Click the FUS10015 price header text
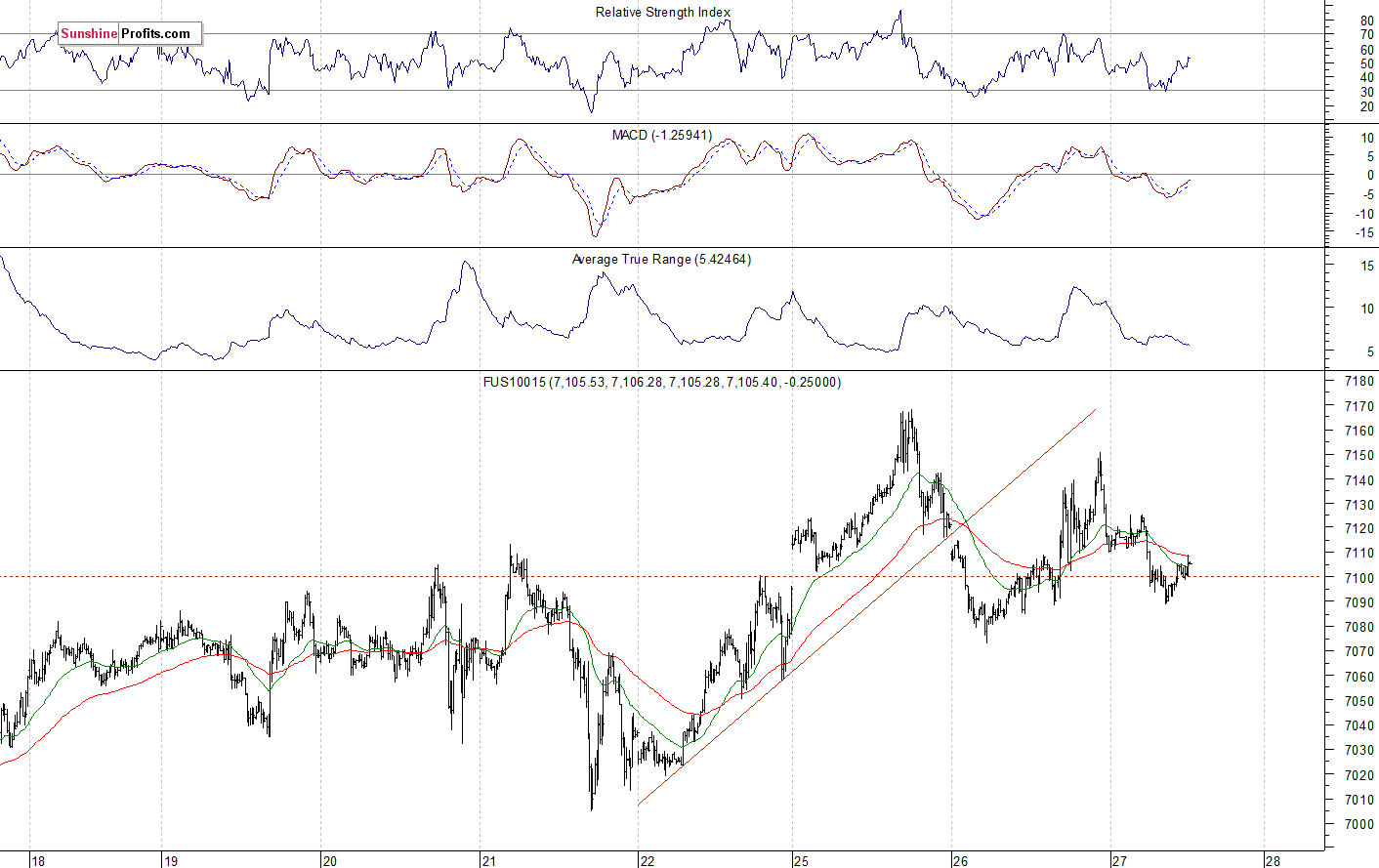Image resolution: width=1379 pixels, height=868 pixels. [661, 382]
